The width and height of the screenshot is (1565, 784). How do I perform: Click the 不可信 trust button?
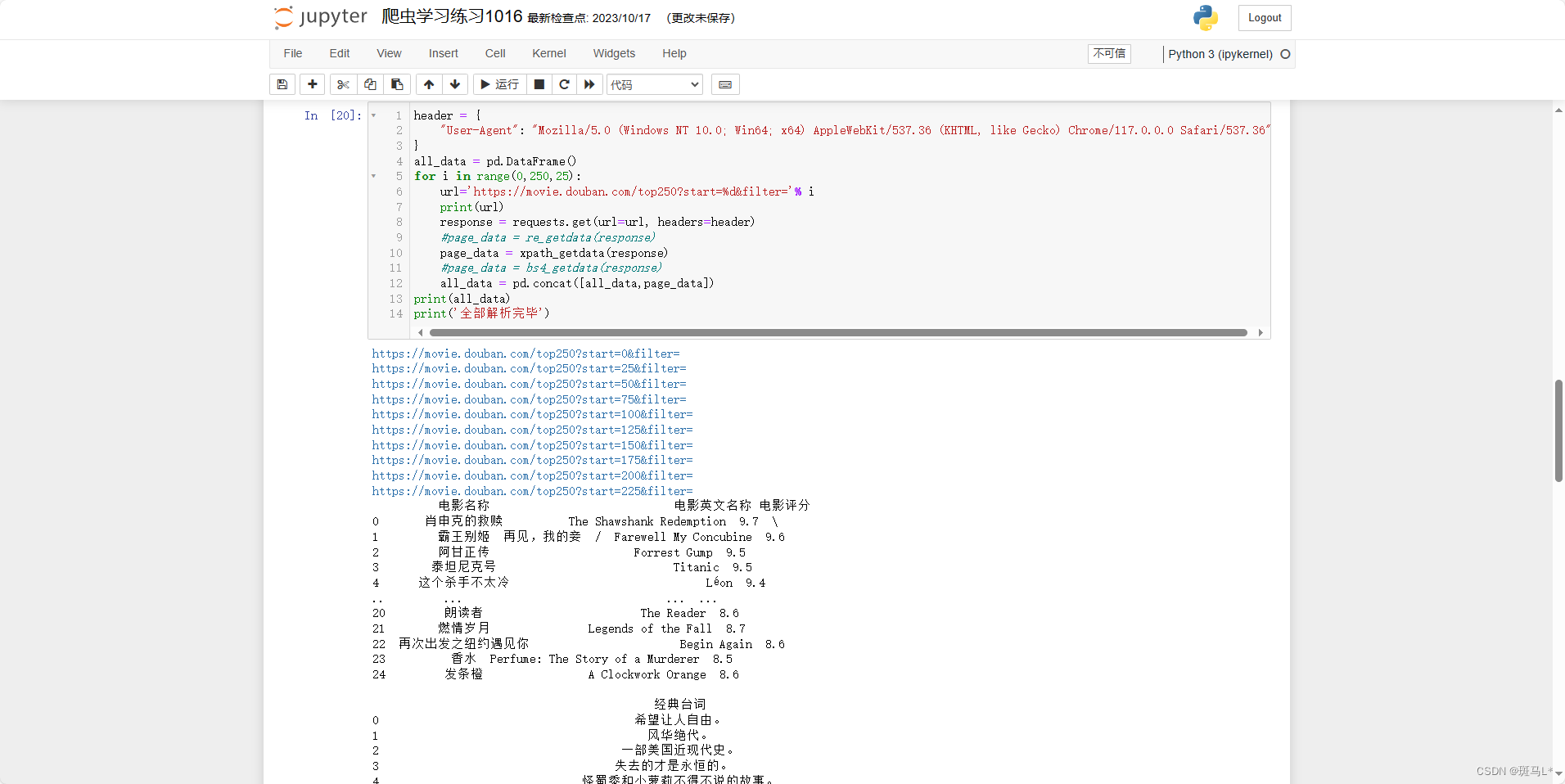tap(1109, 53)
